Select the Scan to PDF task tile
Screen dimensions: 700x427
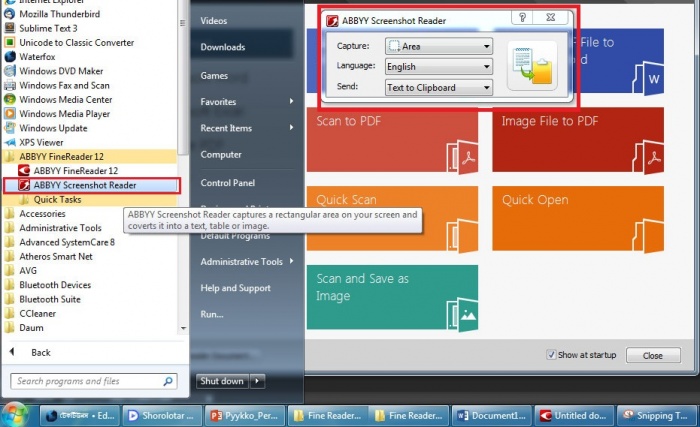[x=392, y=140]
